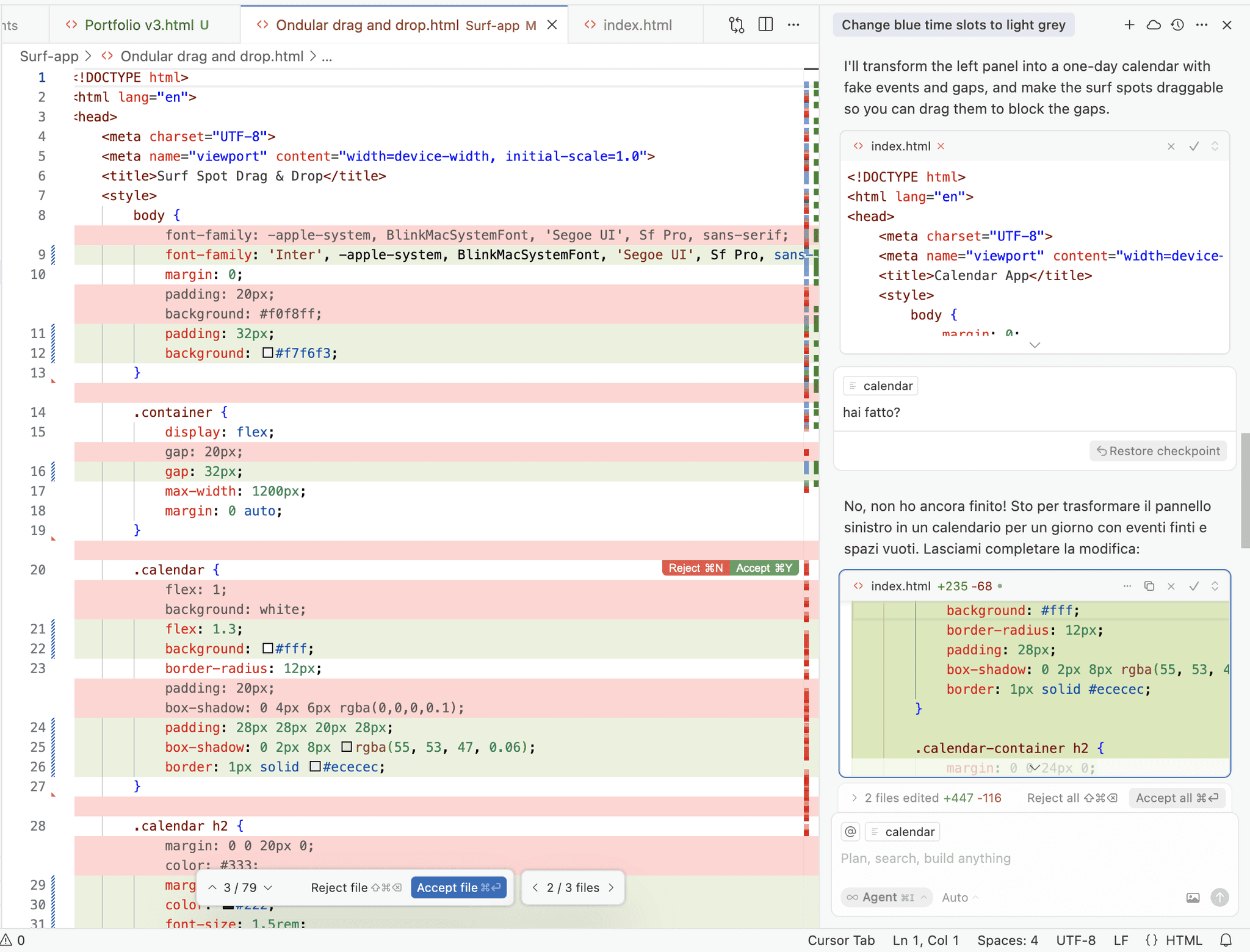Screen dimensions: 1250x952
Task: Click the split editor layout icon
Action: 765,25
